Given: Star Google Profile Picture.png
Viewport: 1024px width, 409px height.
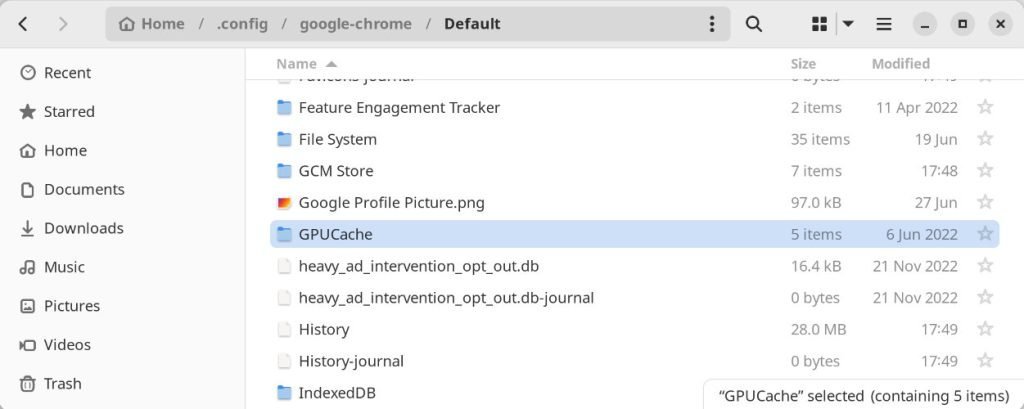Looking at the screenshot, I should pos(985,203).
